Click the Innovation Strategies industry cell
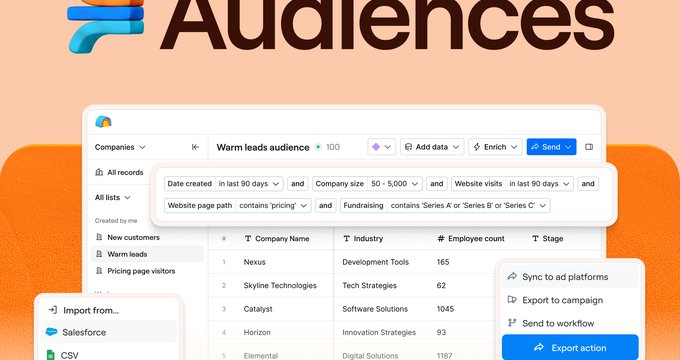This screenshot has width=680, height=360. (x=379, y=332)
